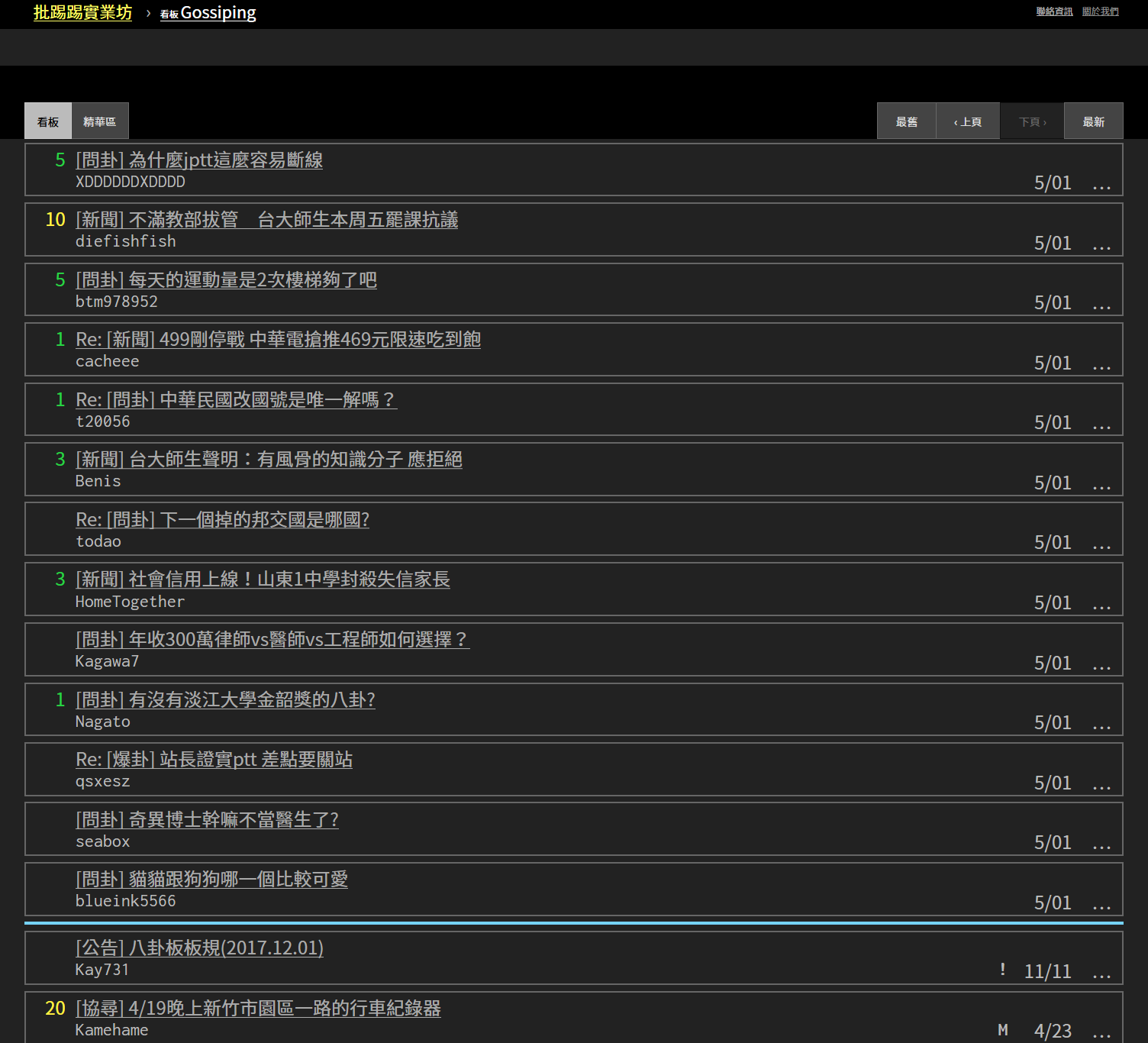The height and width of the screenshot is (1043, 1148).
Task: Open [公告] 八卦板板規(2017.12.01)
Action: (x=199, y=948)
